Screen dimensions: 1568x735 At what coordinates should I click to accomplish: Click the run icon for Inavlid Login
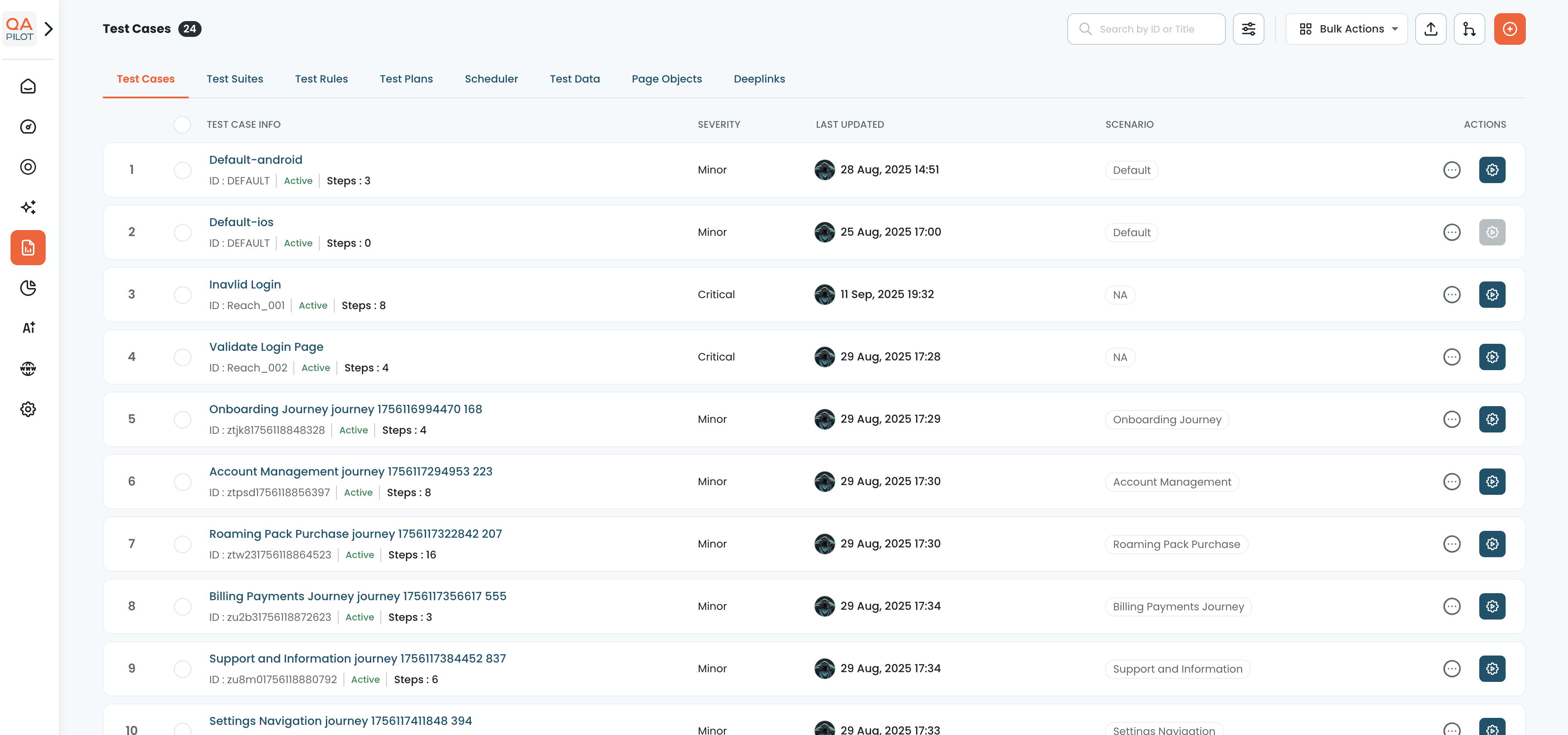pos(1491,295)
